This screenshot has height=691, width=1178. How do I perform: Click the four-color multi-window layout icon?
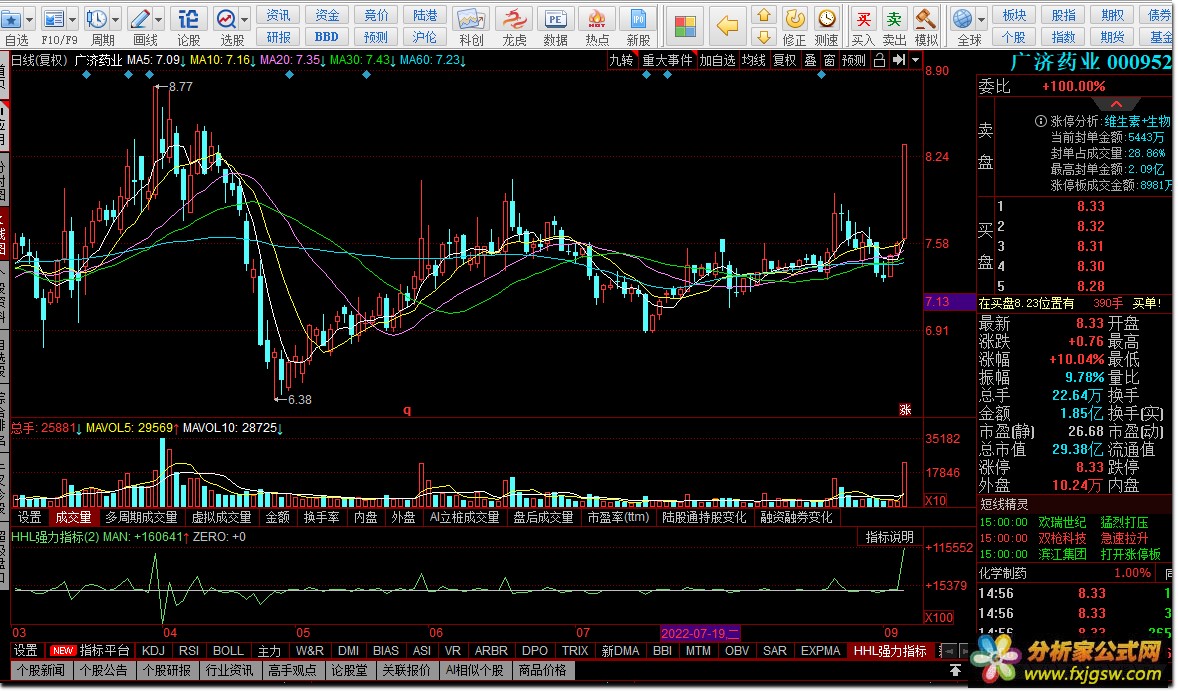[x=685, y=26]
